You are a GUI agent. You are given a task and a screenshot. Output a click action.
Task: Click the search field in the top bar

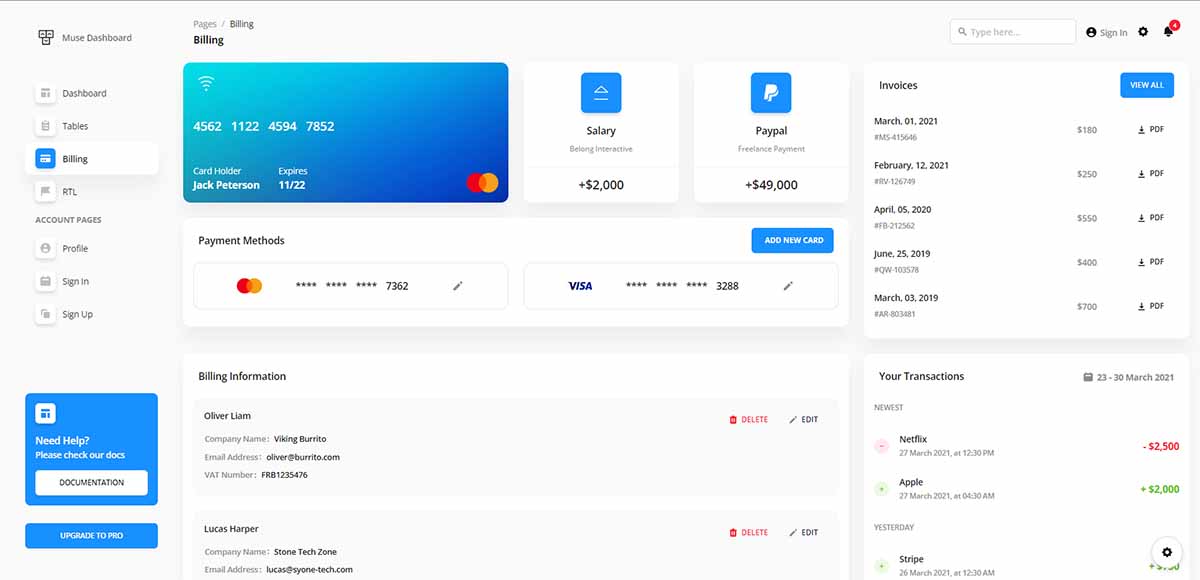coord(1012,31)
